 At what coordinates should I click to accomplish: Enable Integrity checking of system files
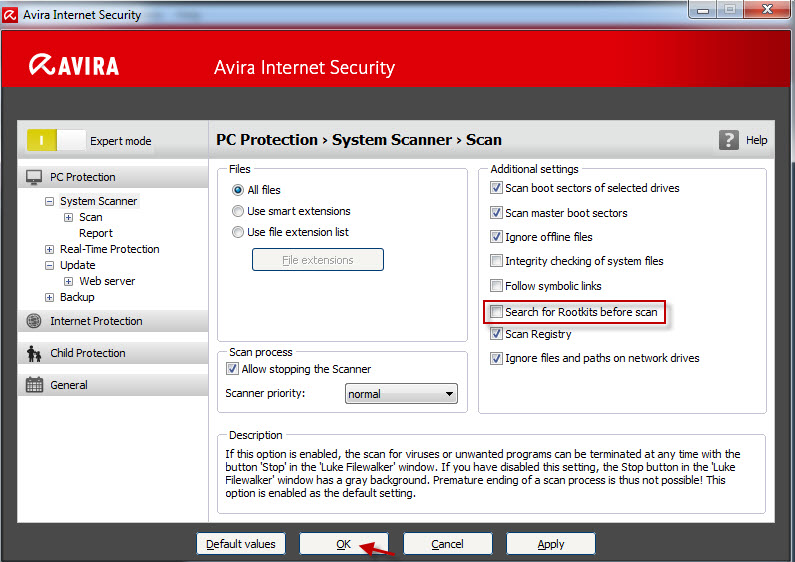coord(496,261)
